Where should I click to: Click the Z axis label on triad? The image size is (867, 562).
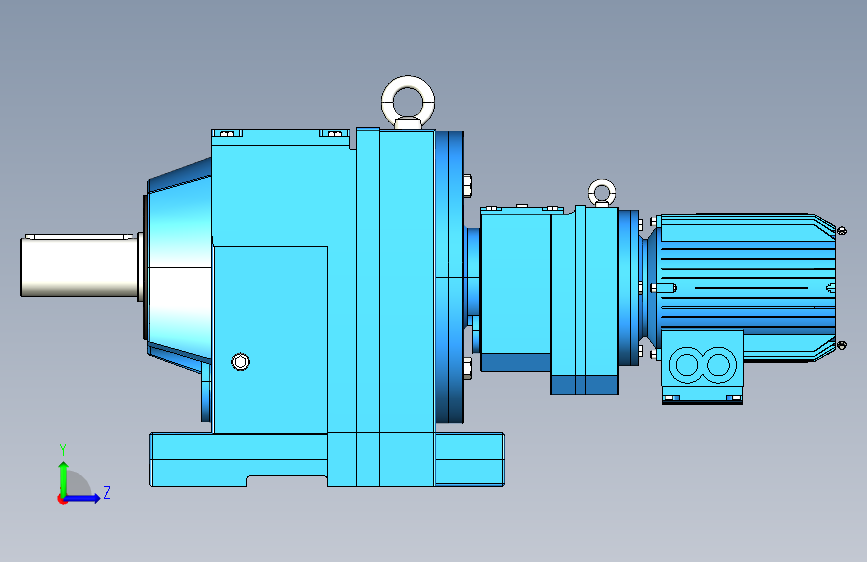[107, 492]
